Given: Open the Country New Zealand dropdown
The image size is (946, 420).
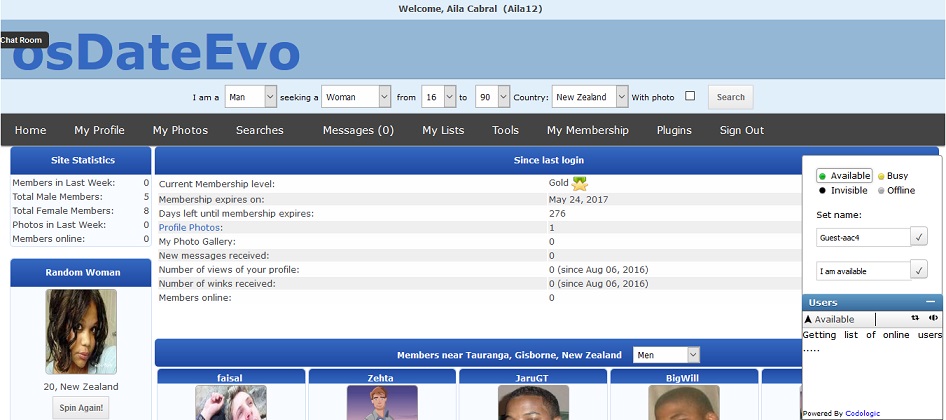Looking at the screenshot, I should 590,97.
